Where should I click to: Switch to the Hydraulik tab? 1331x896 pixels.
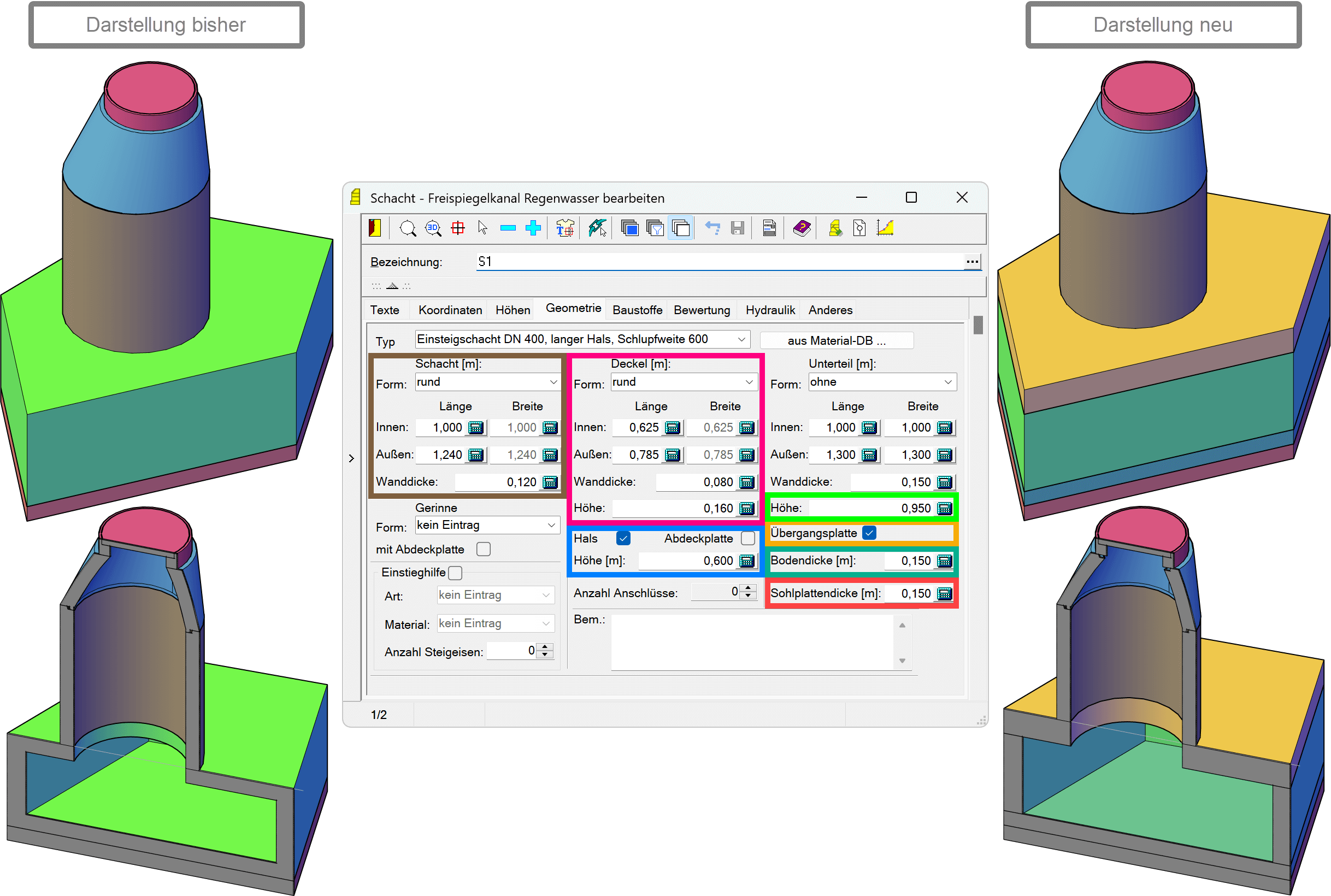tap(770, 310)
